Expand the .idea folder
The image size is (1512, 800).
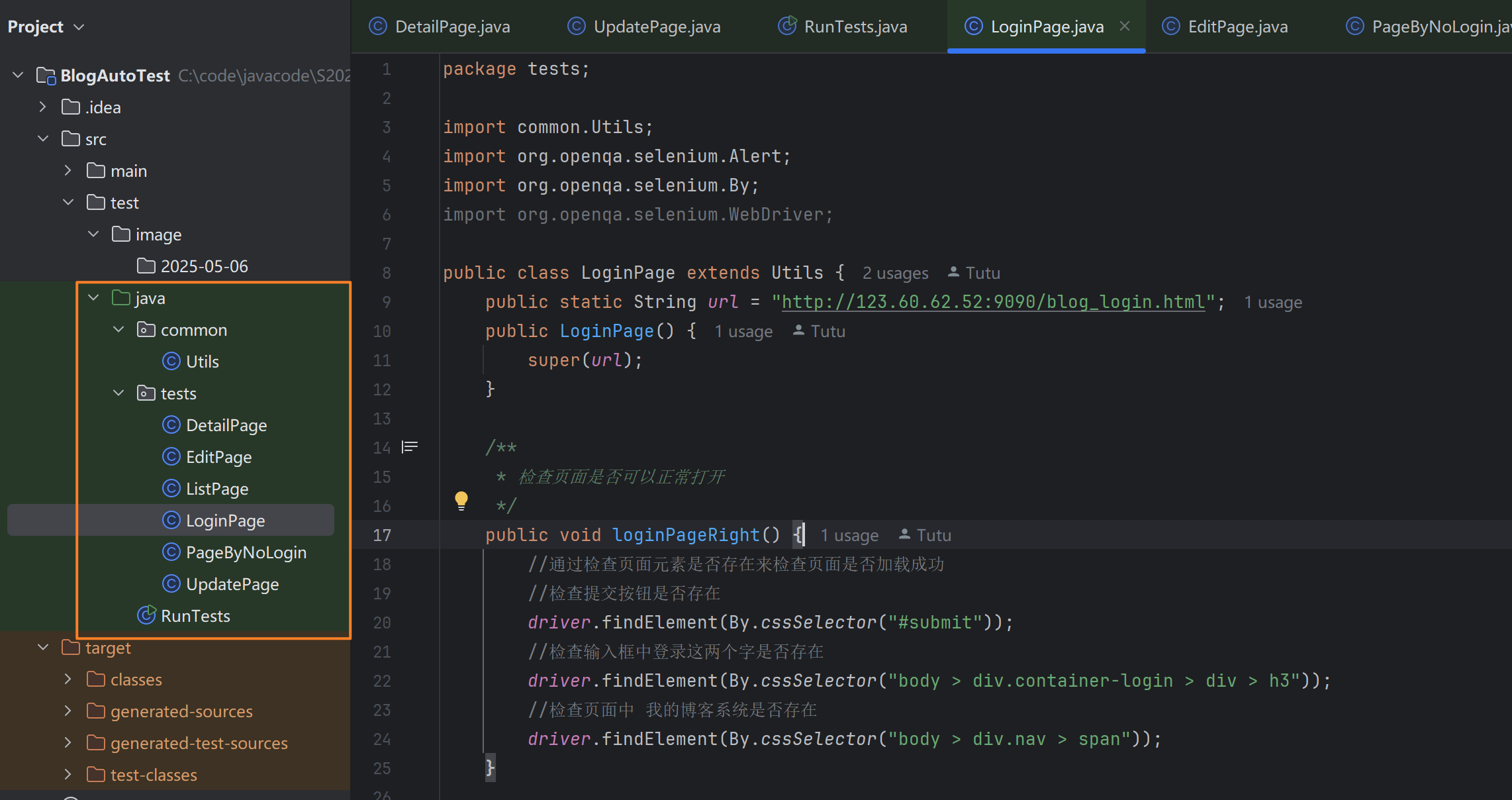pyautogui.click(x=42, y=107)
